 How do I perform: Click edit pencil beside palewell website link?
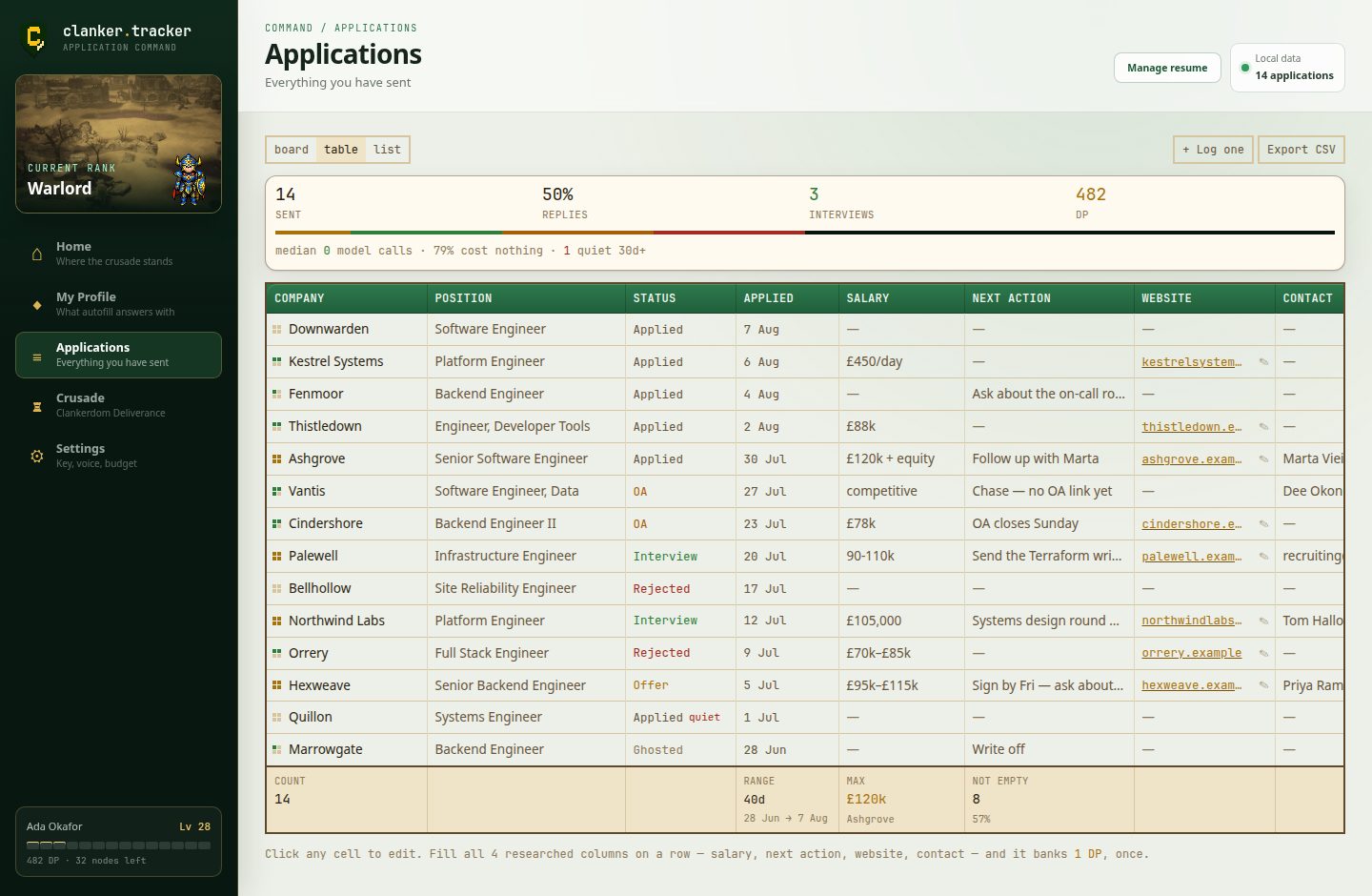[1263, 557]
